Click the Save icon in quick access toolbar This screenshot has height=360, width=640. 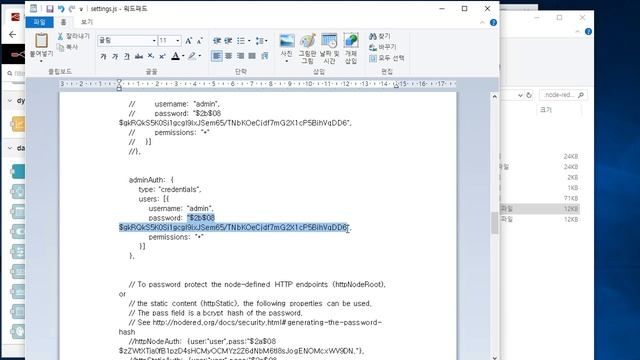[x=49, y=9]
